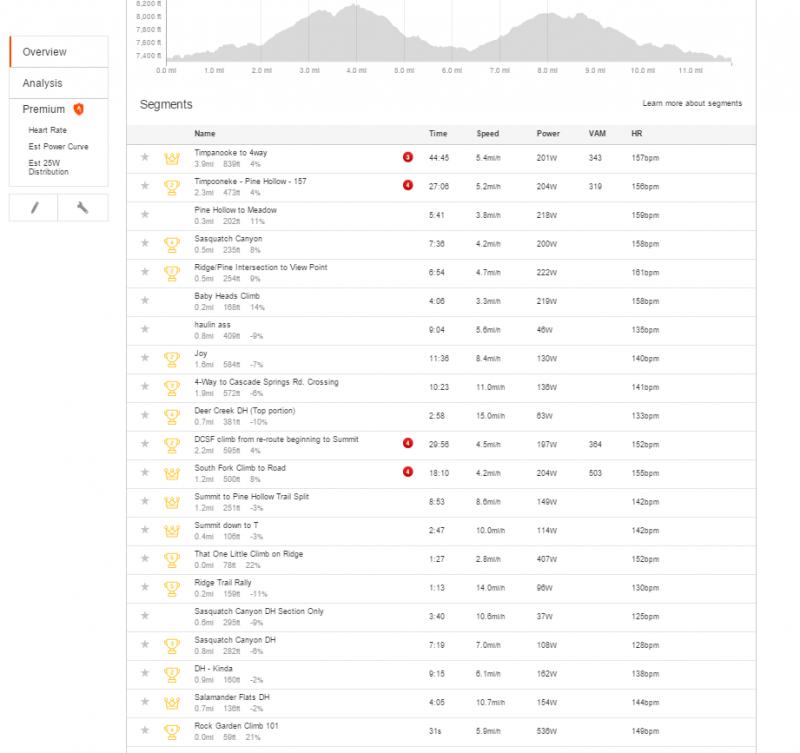The height and width of the screenshot is (753, 800).
Task: Click the Name column header
Action: pyautogui.click(x=205, y=134)
